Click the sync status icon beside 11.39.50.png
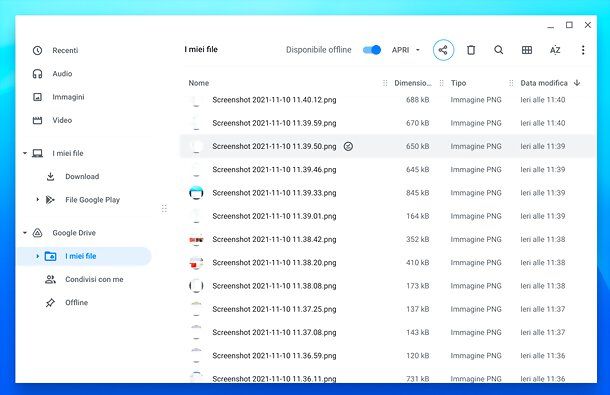610x395 pixels. pos(348,146)
